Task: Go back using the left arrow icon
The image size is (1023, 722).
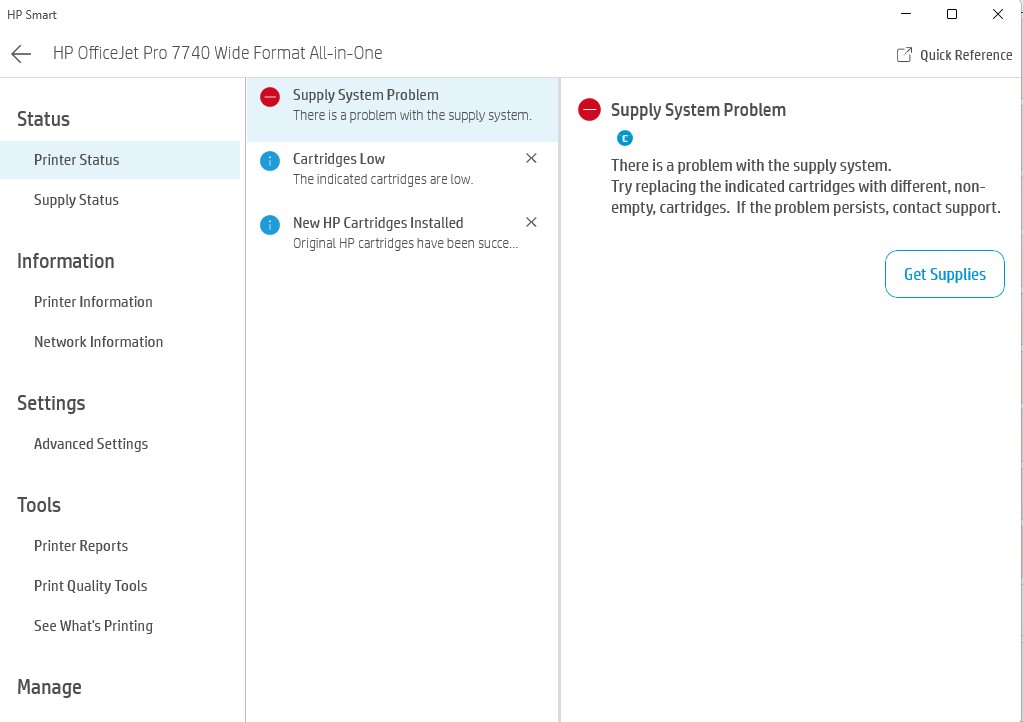Action: (x=21, y=53)
